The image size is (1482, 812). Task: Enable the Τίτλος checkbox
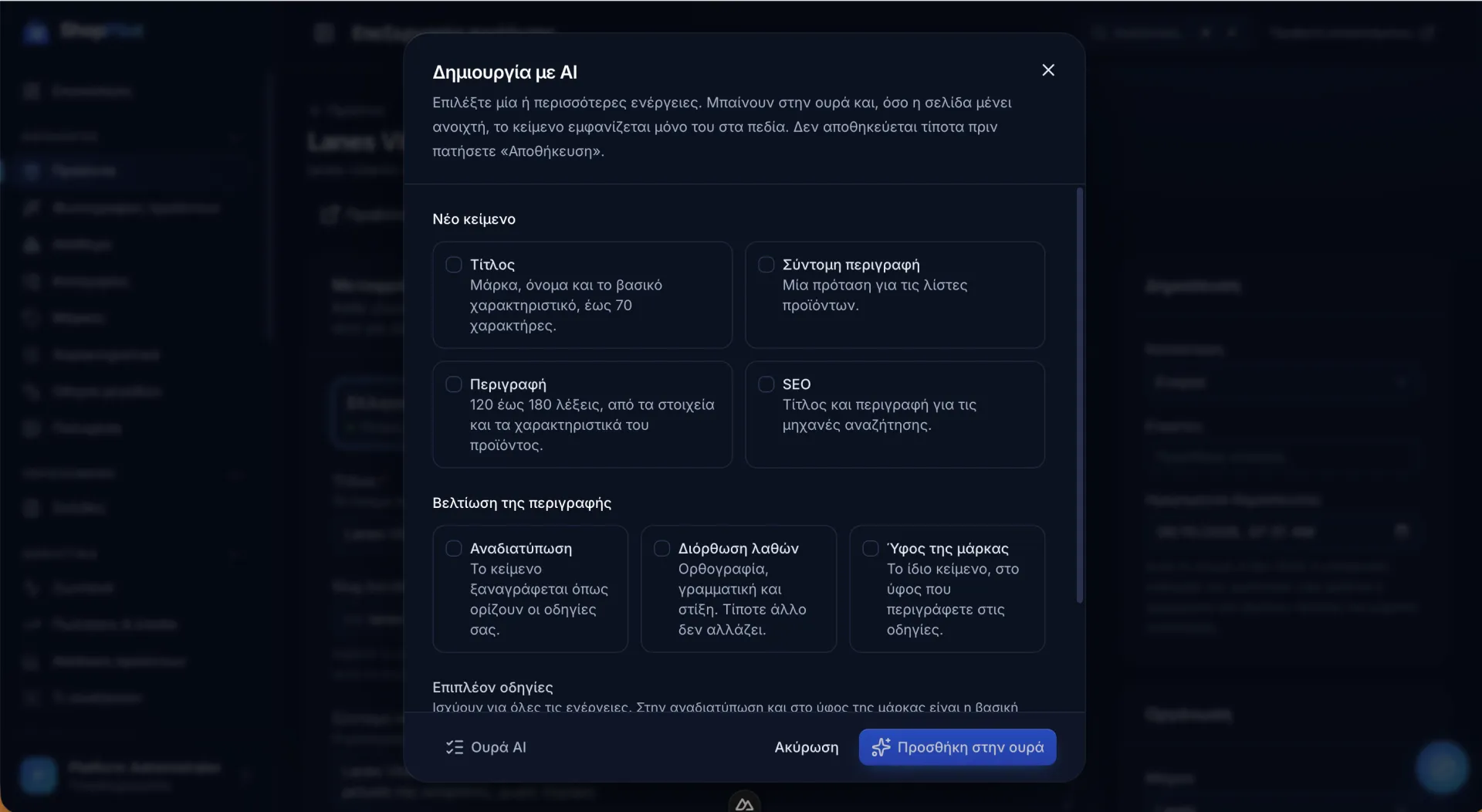pyautogui.click(x=454, y=265)
